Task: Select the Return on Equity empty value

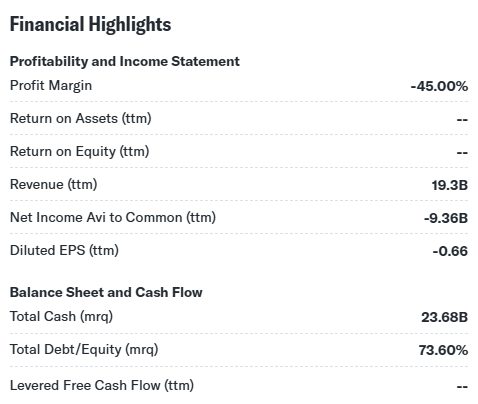Action: point(462,152)
